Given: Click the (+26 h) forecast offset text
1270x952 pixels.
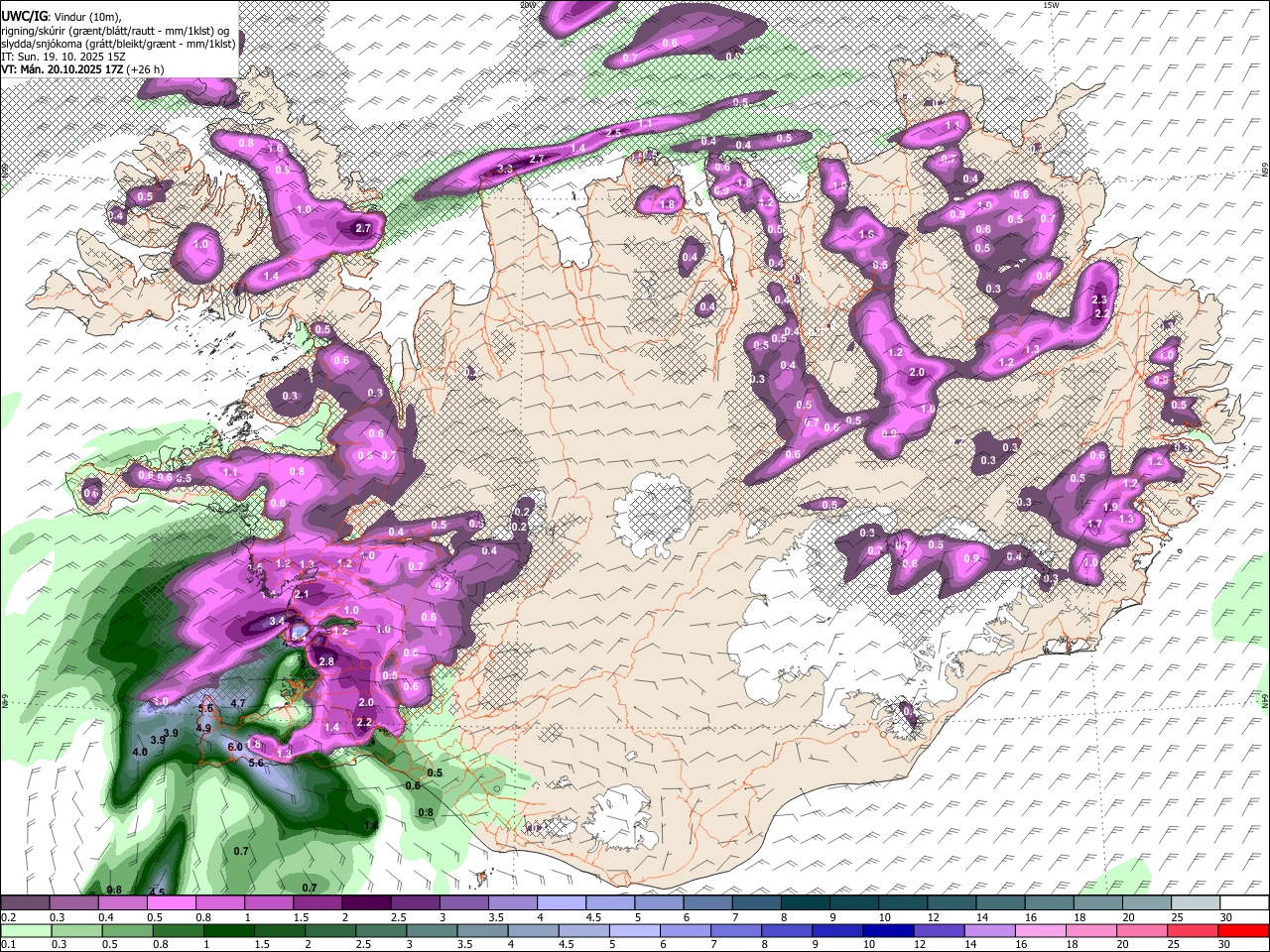Looking at the screenshot, I should pyautogui.click(x=144, y=69).
